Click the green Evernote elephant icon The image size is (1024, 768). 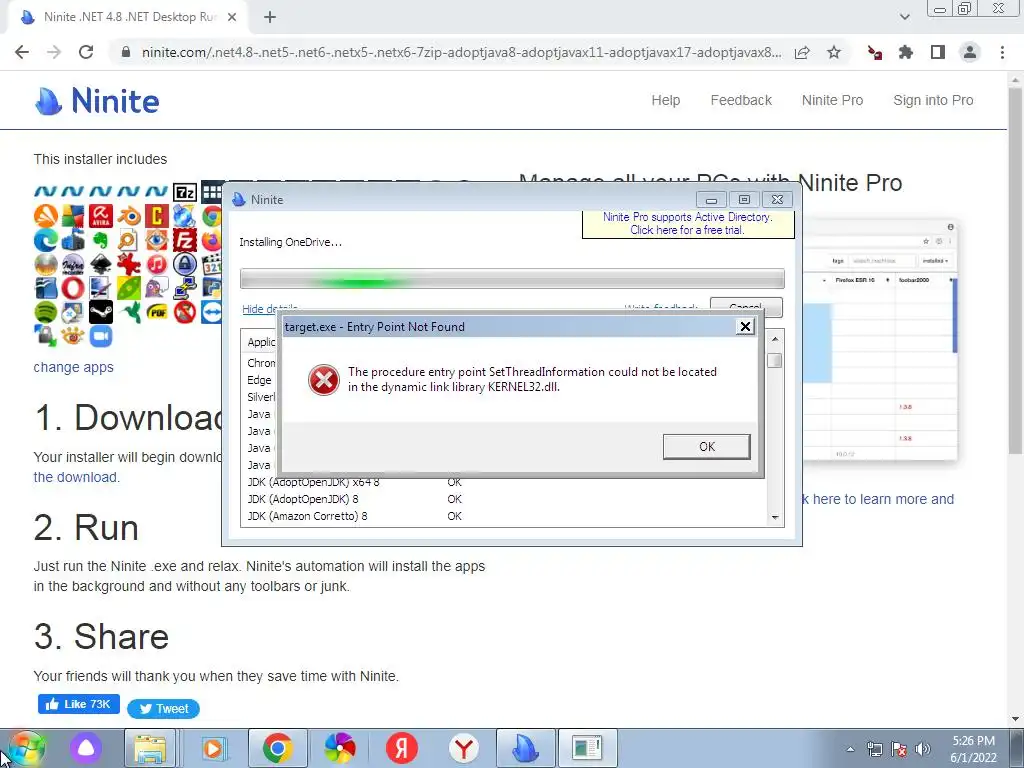[x=101, y=240]
